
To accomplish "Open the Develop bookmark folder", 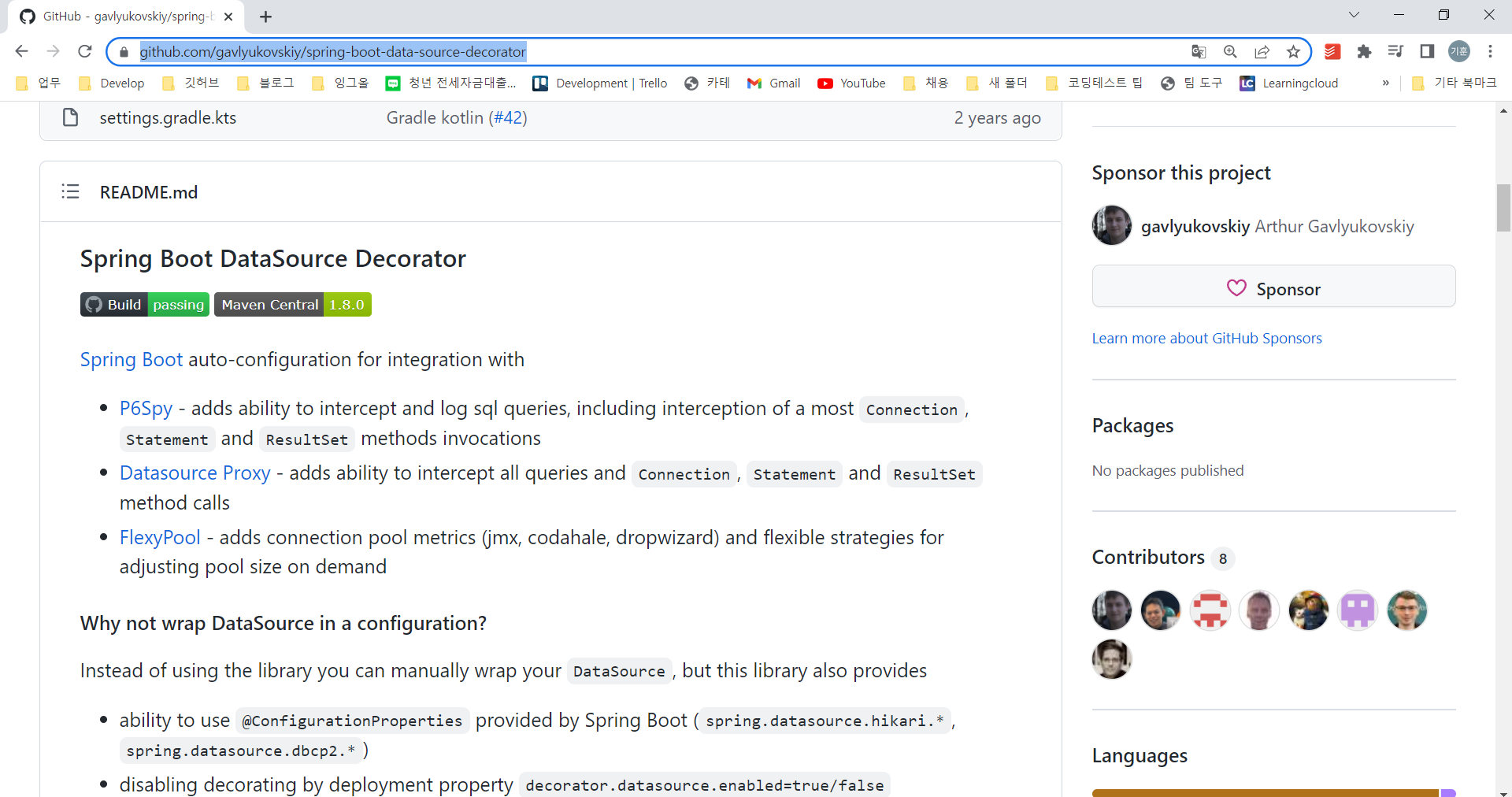I will click(111, 83).
